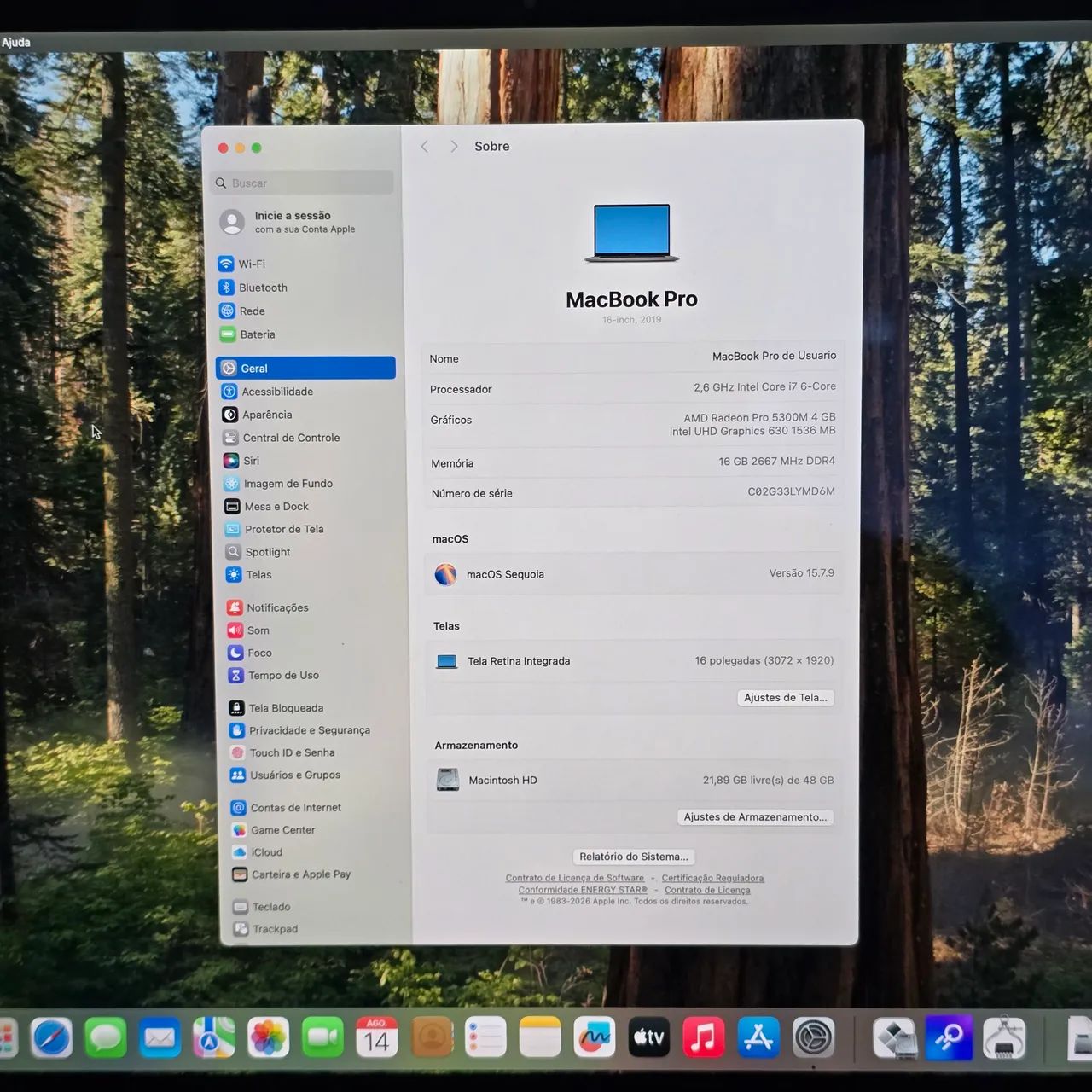Click the Buscar search field
Image resolution: width=1092 pixels, height=1092 pixels.
click(x=302, y=183)
